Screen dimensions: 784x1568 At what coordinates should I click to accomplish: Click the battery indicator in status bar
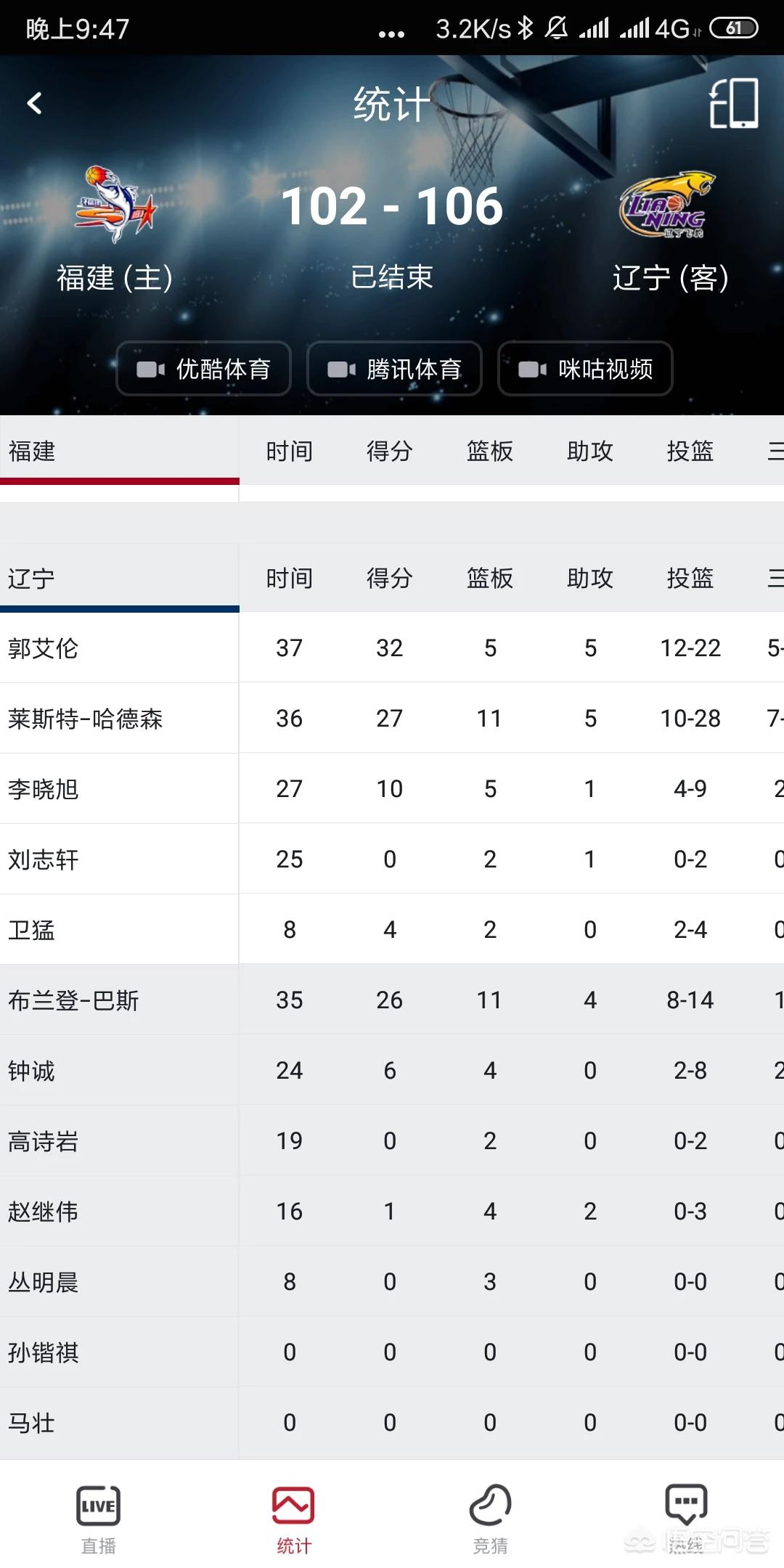(733, 27)
